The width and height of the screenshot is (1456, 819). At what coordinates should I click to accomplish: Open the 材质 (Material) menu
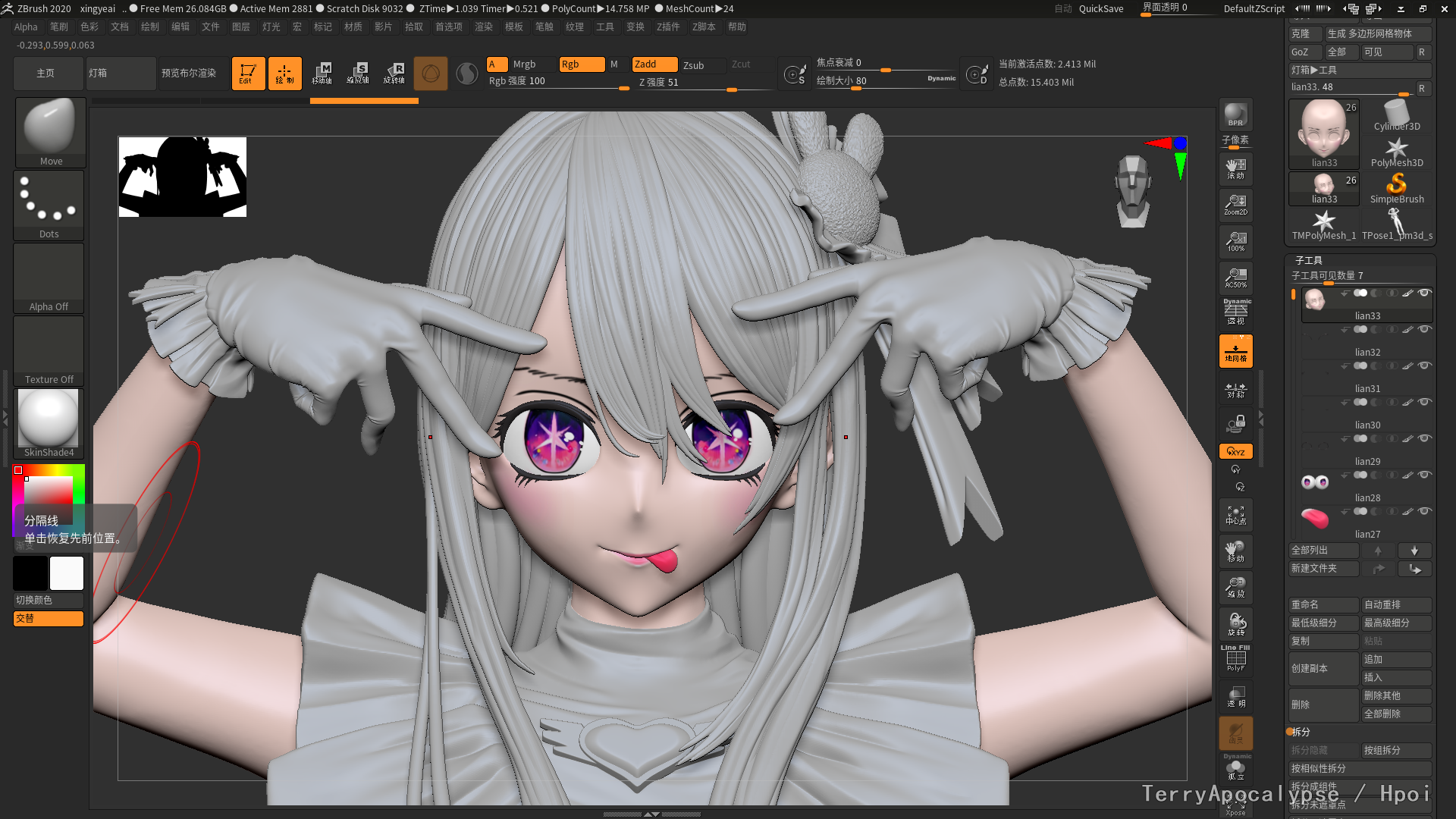pyautogui.click(x=353, y=27)
